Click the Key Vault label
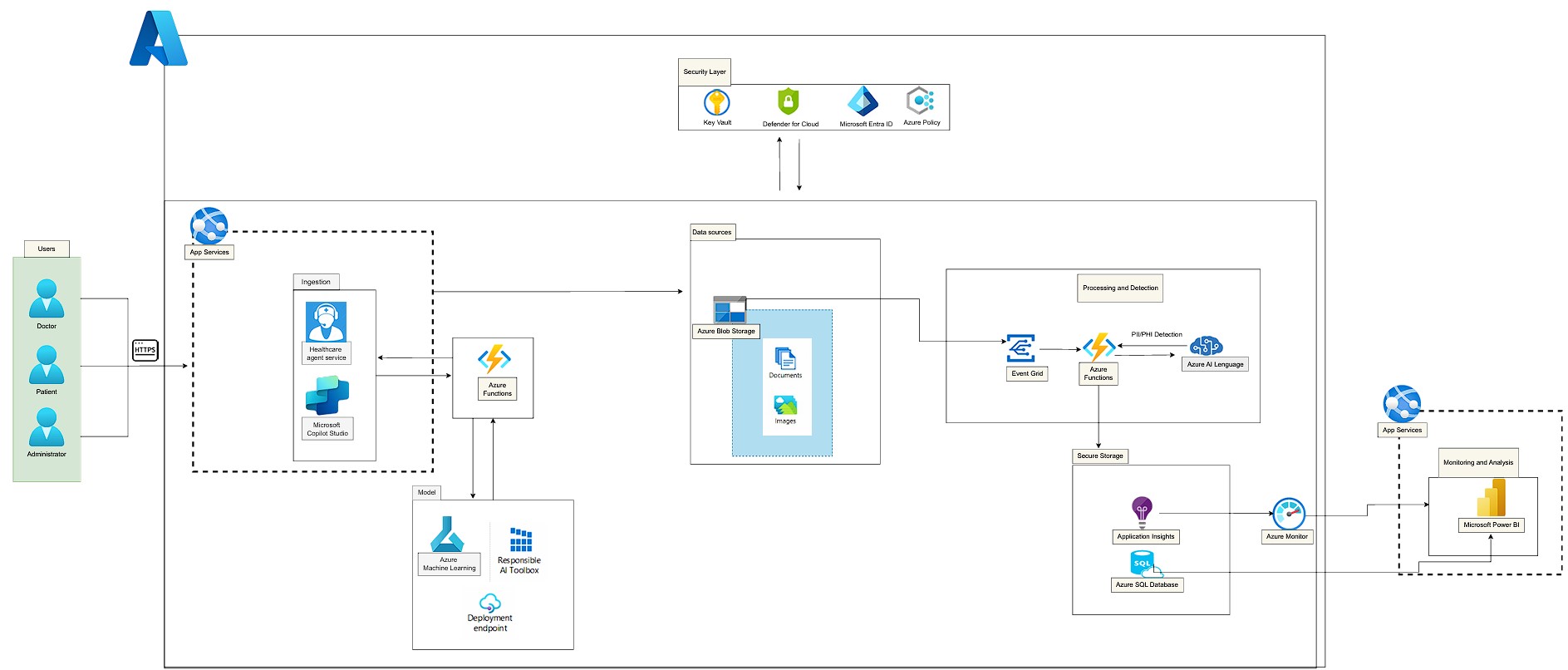1568x670 pixels. click(x=717, y=122)
